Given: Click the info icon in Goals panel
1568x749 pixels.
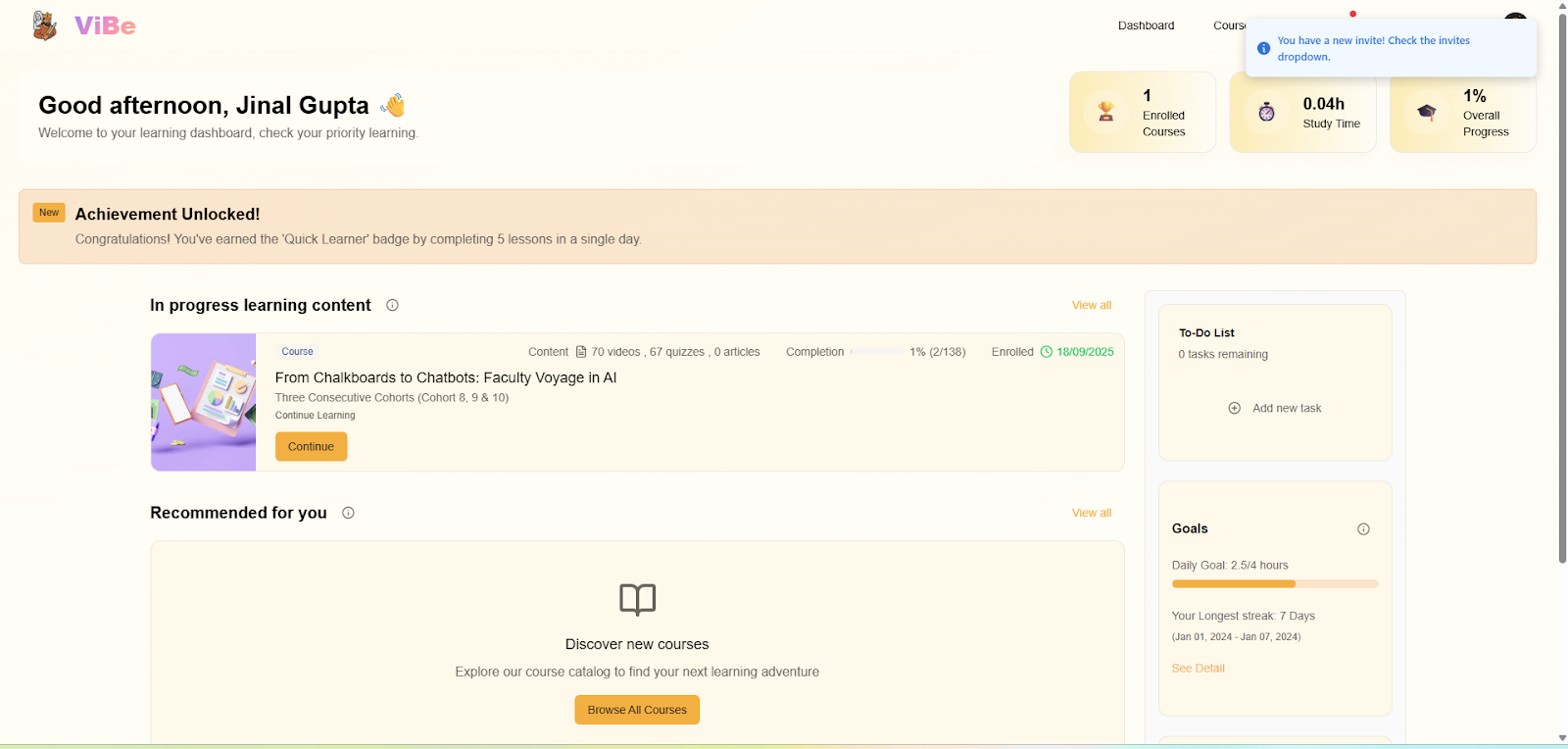Looking at the screenshot, I should point(1363,529).
